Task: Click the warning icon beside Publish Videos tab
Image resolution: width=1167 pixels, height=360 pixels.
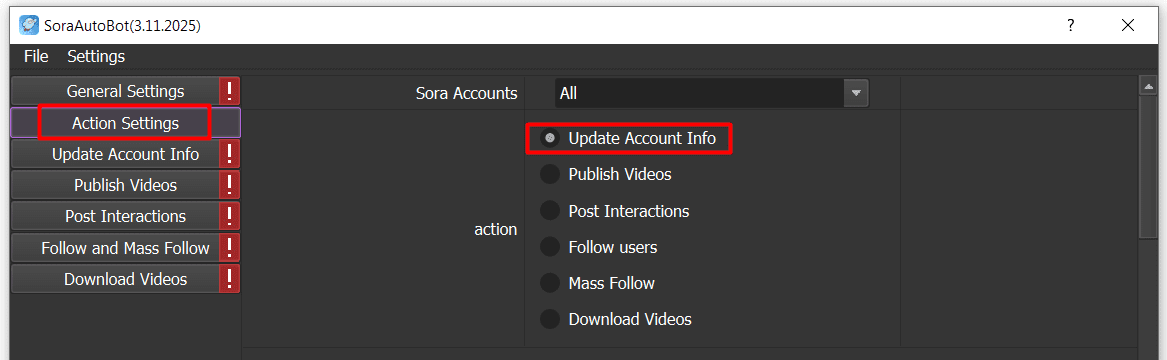Action: click(x=229, y=185)
